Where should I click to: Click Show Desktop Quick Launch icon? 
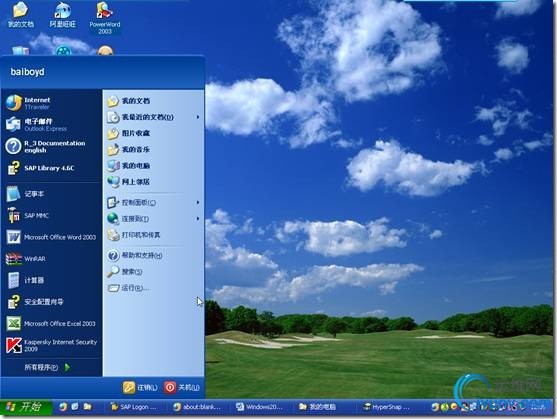[75, 407]
